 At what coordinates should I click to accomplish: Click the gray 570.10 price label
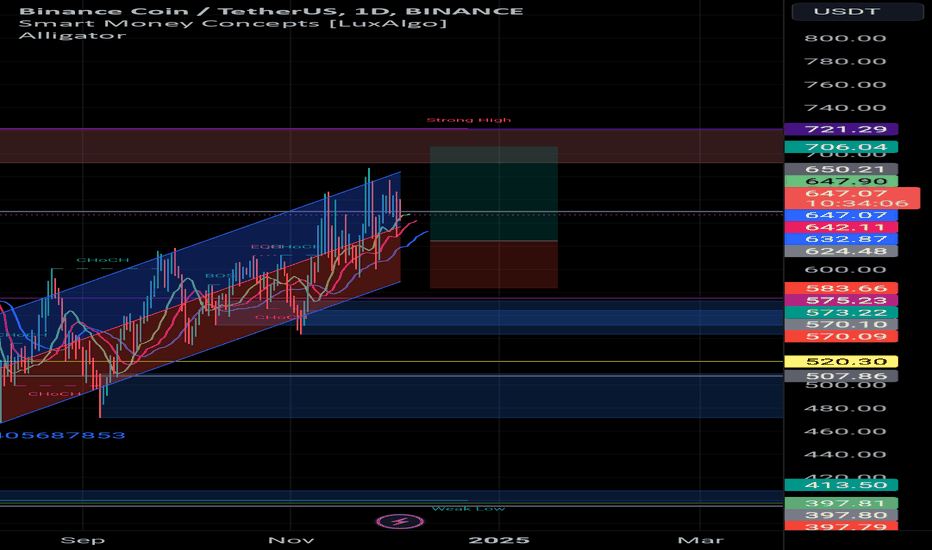coord(841,324)
